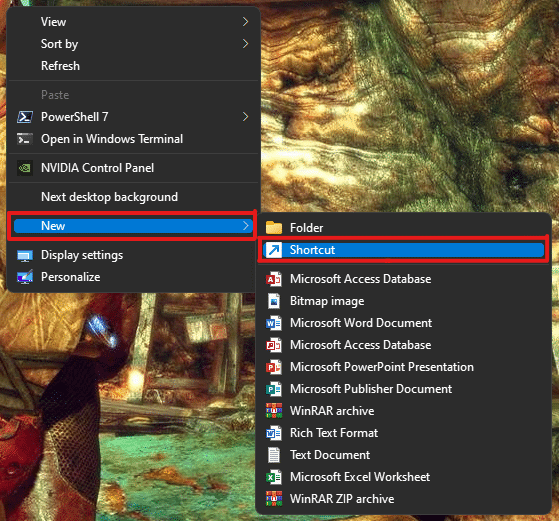The image size is (559, 521).
Task: Click the yellow Folder icon
Action: point(274,228)
